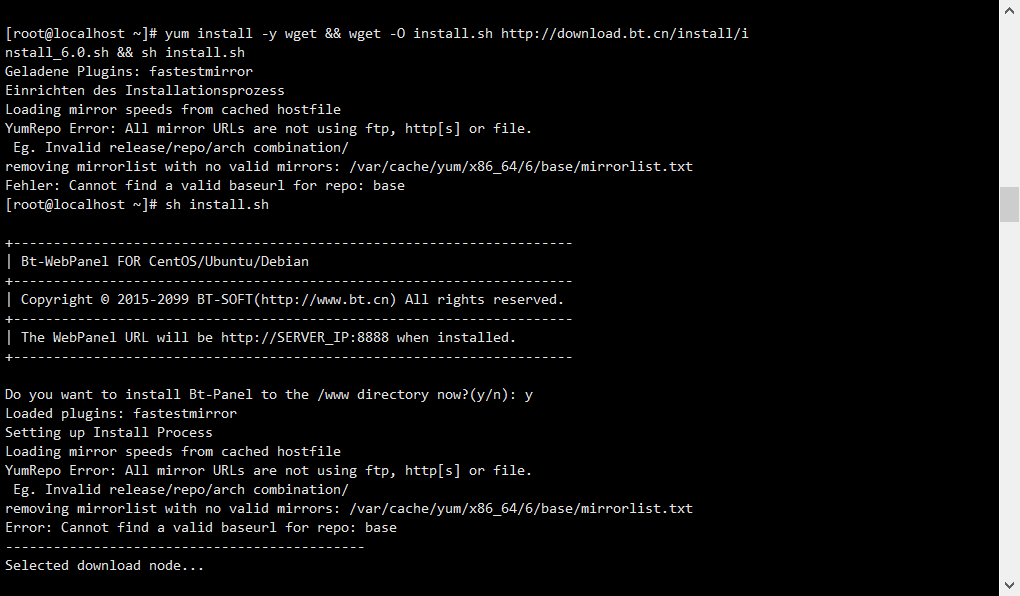Click the scrollbar up arrow
Screen dimensions: 1020x596
point(1009,10)
